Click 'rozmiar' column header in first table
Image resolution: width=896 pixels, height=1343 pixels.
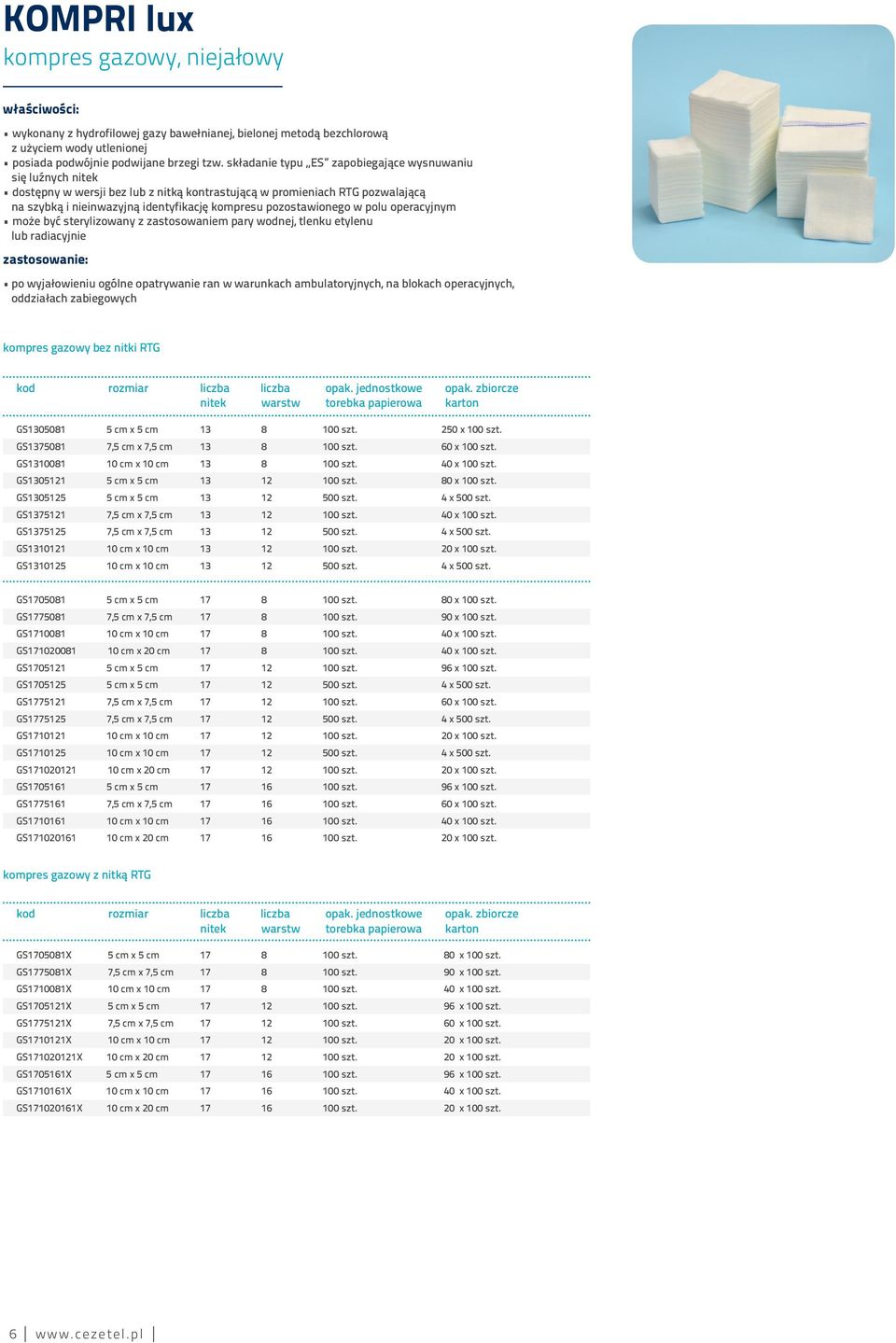[x=129, y=388]
